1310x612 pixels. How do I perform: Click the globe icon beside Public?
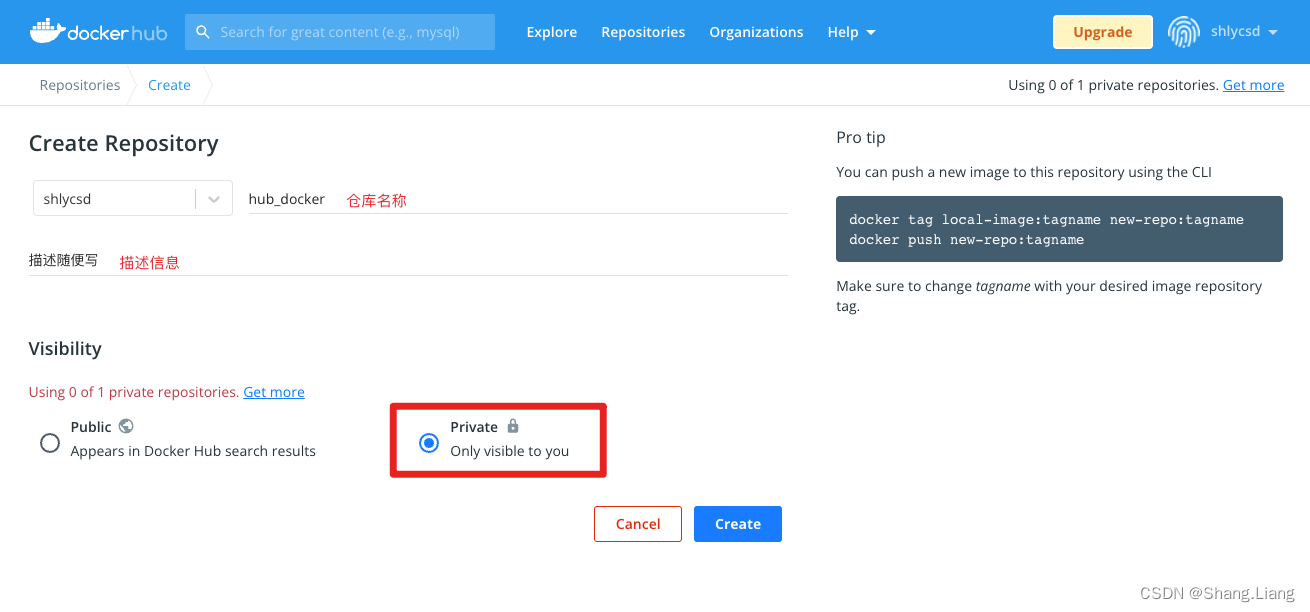click(126, 426)
